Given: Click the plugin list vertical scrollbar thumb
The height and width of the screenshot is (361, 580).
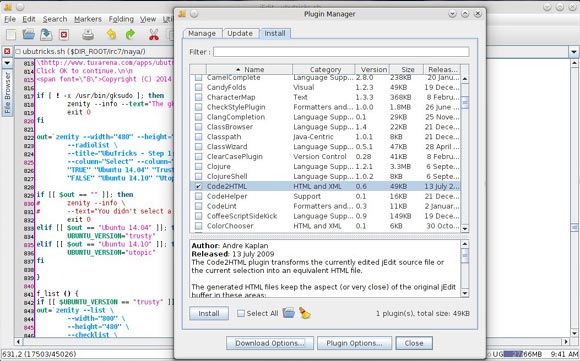Looking at the screenshot, I should coord(465,102).
